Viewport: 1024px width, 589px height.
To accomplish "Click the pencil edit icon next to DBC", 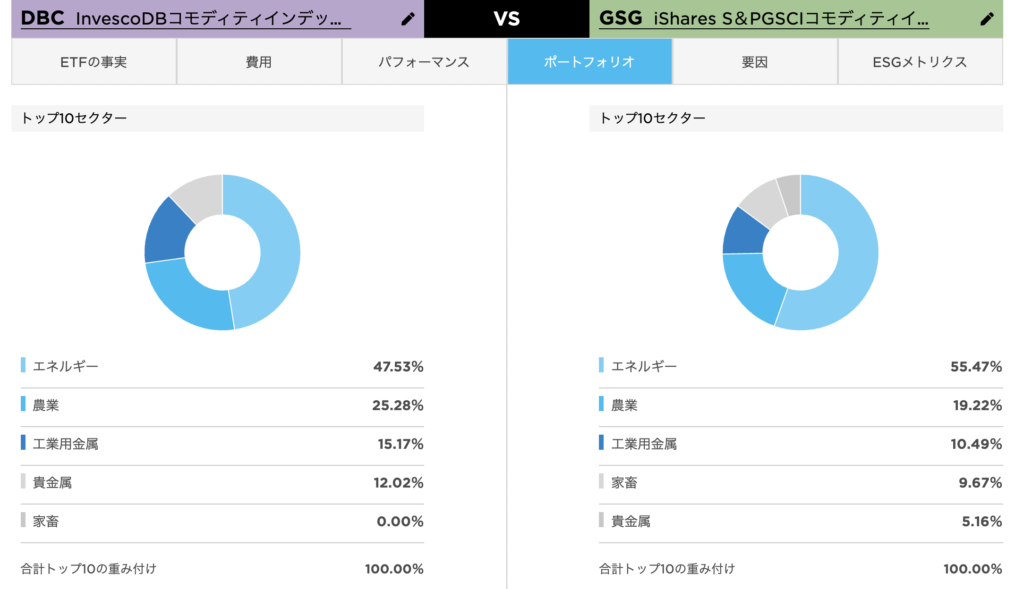I will point(408,18).
